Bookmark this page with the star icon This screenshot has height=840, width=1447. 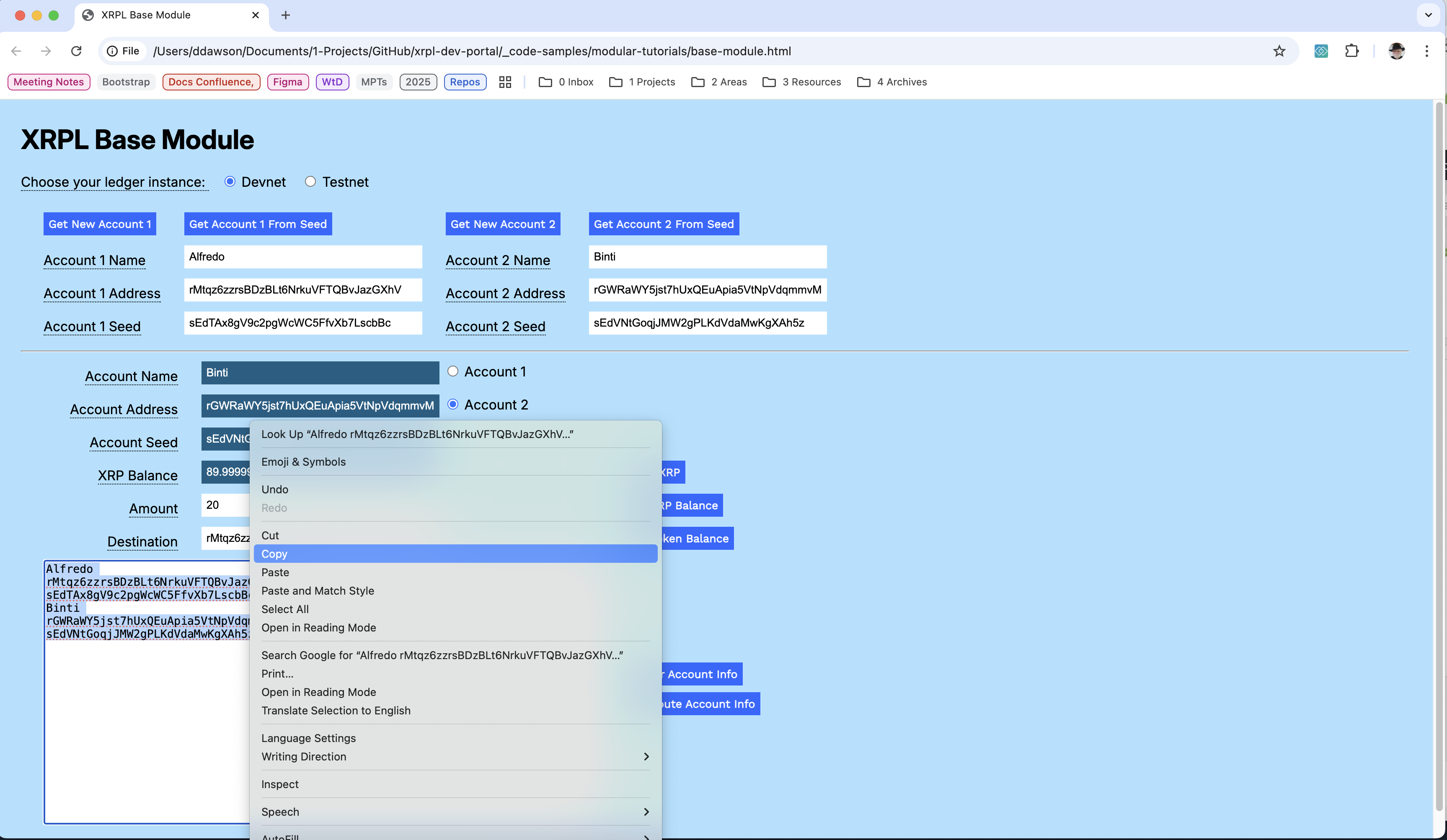point(1280,51)
